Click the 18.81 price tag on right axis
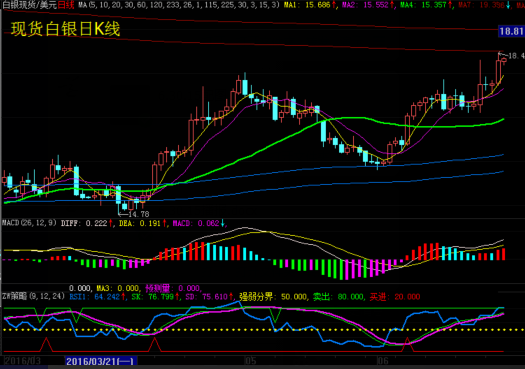 click(511, 31)
